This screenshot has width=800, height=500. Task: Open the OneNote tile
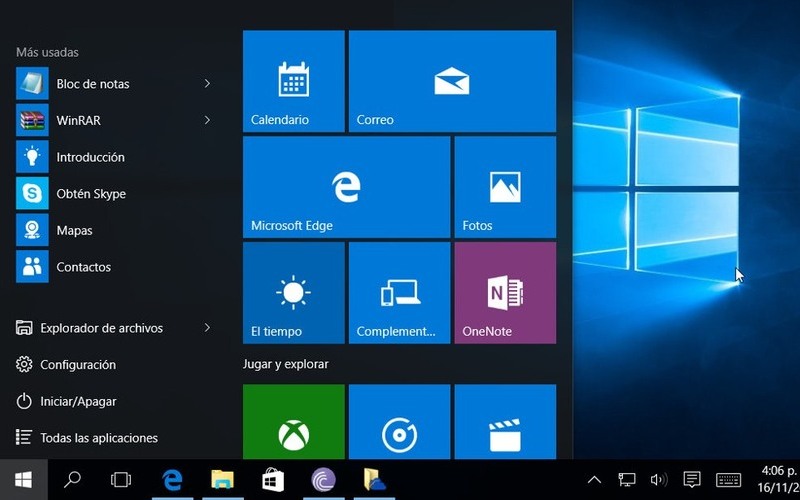505,293
